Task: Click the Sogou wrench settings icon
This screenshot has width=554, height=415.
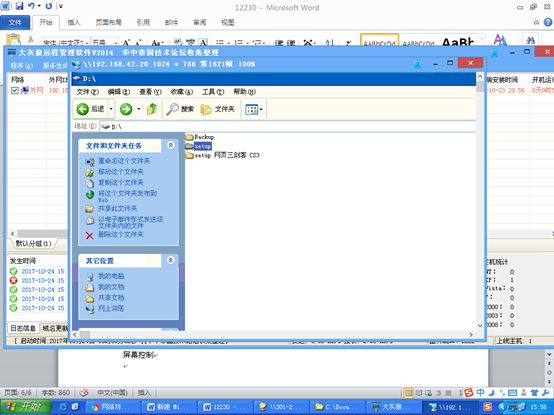Action: pyautogui.click(x=546, y=393)
